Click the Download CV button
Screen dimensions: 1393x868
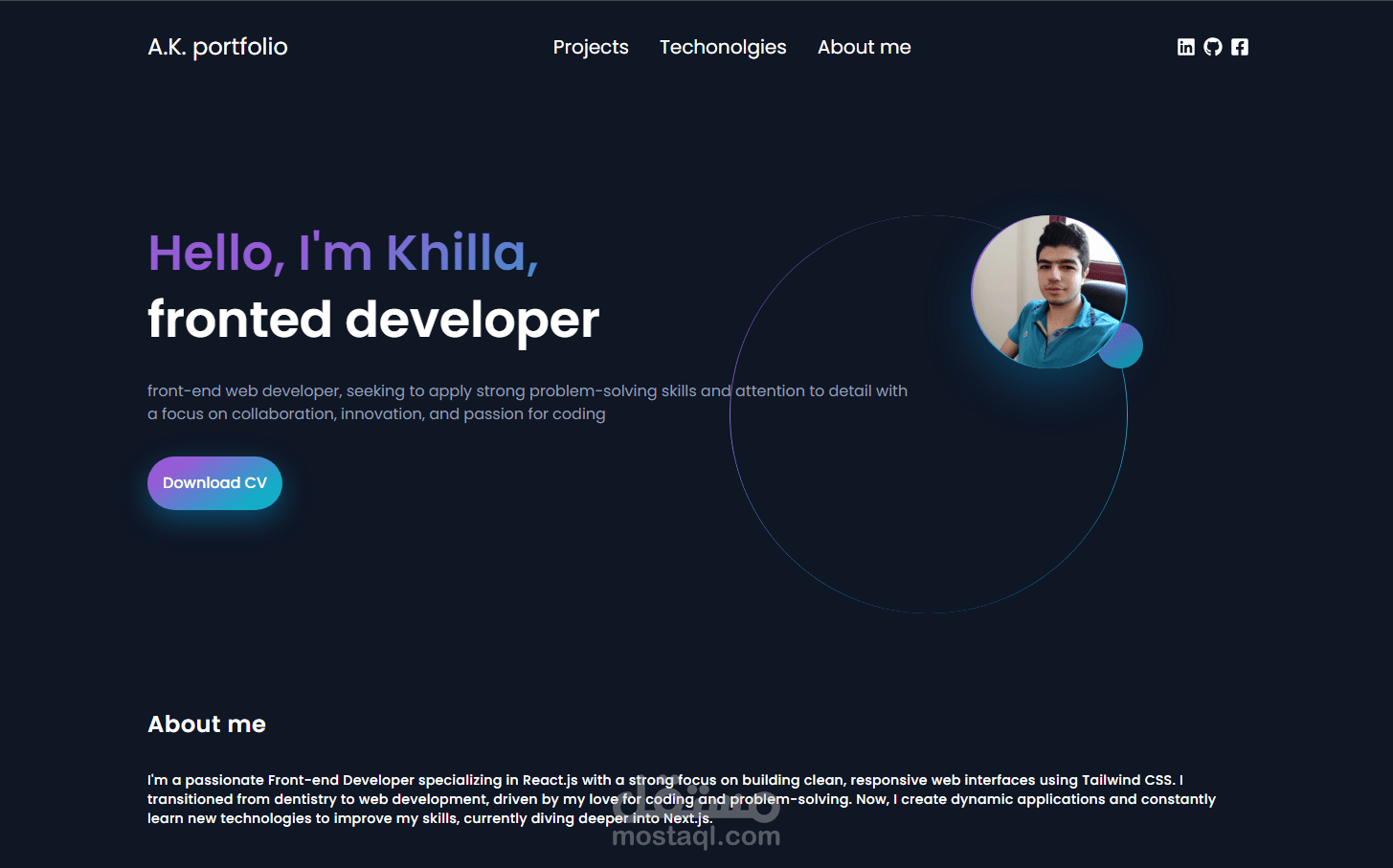pos(214,482)
